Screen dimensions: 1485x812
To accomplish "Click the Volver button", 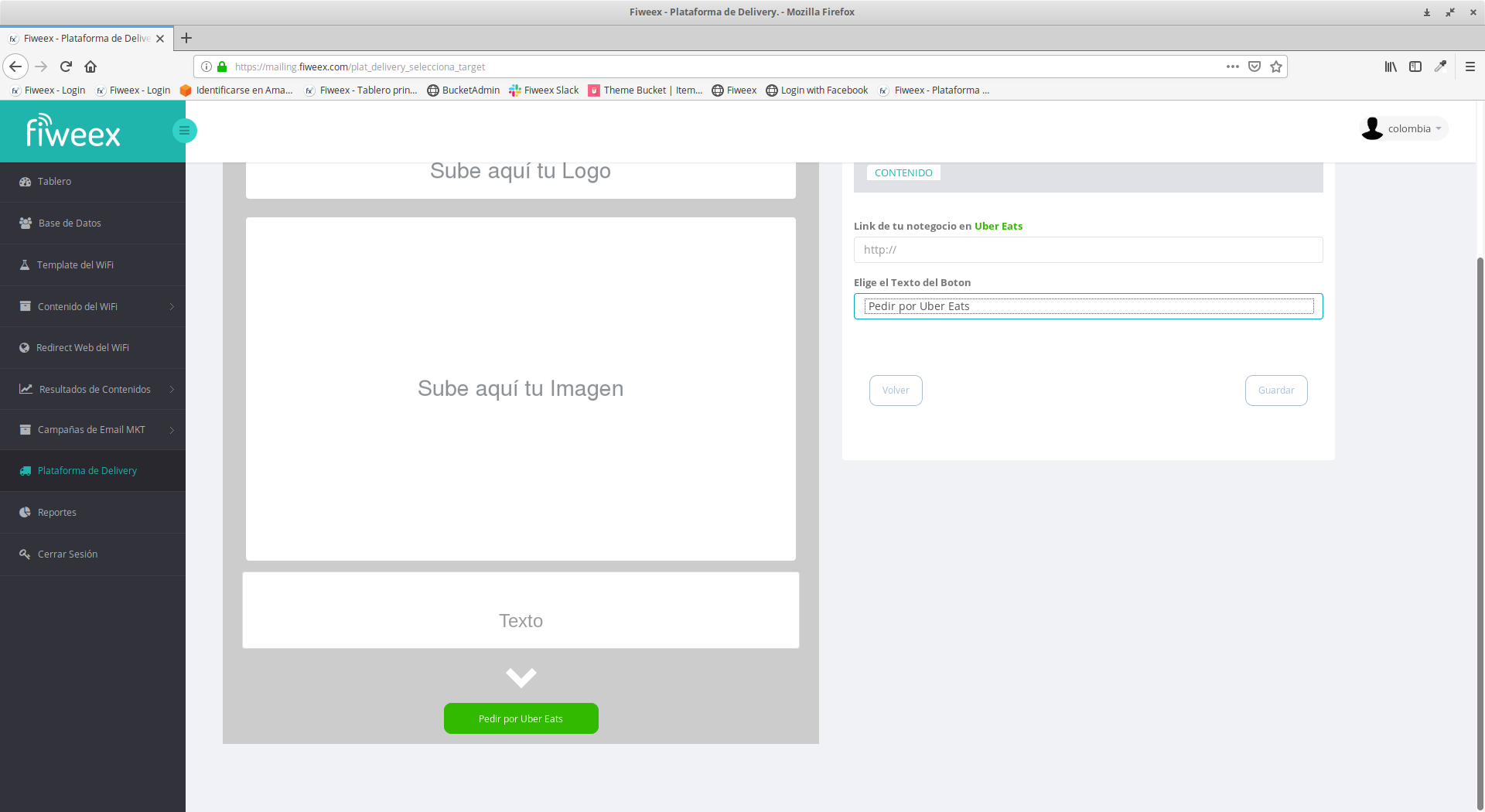I will [x=895, y=391].
